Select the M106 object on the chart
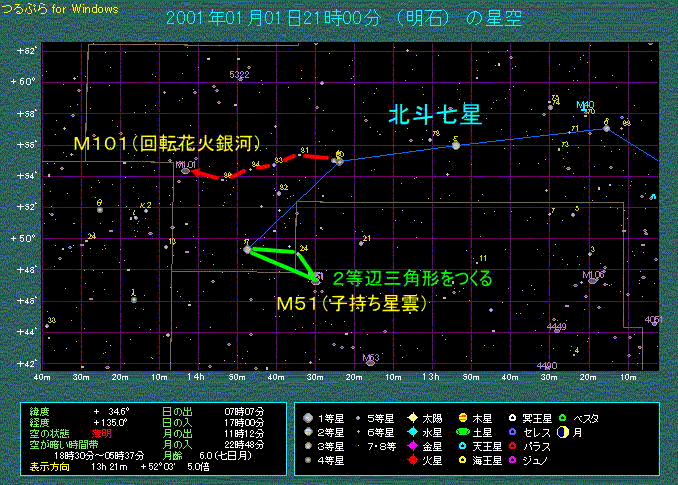 click(593, 279)
